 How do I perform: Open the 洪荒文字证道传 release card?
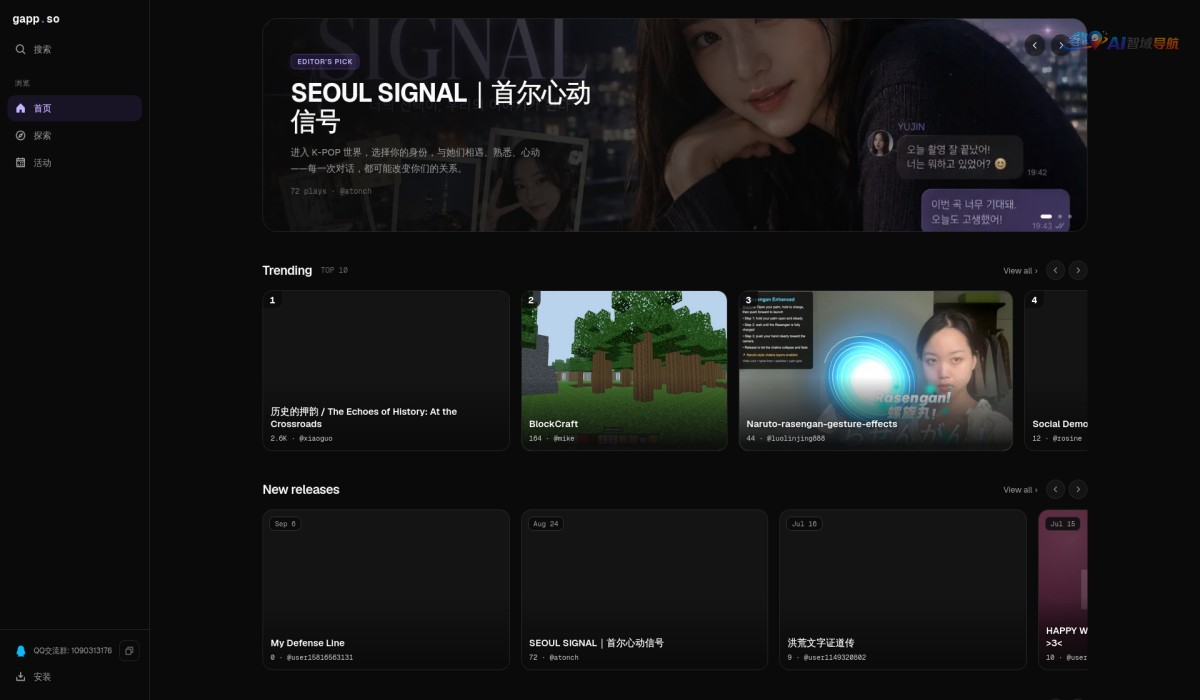(903, 589)
